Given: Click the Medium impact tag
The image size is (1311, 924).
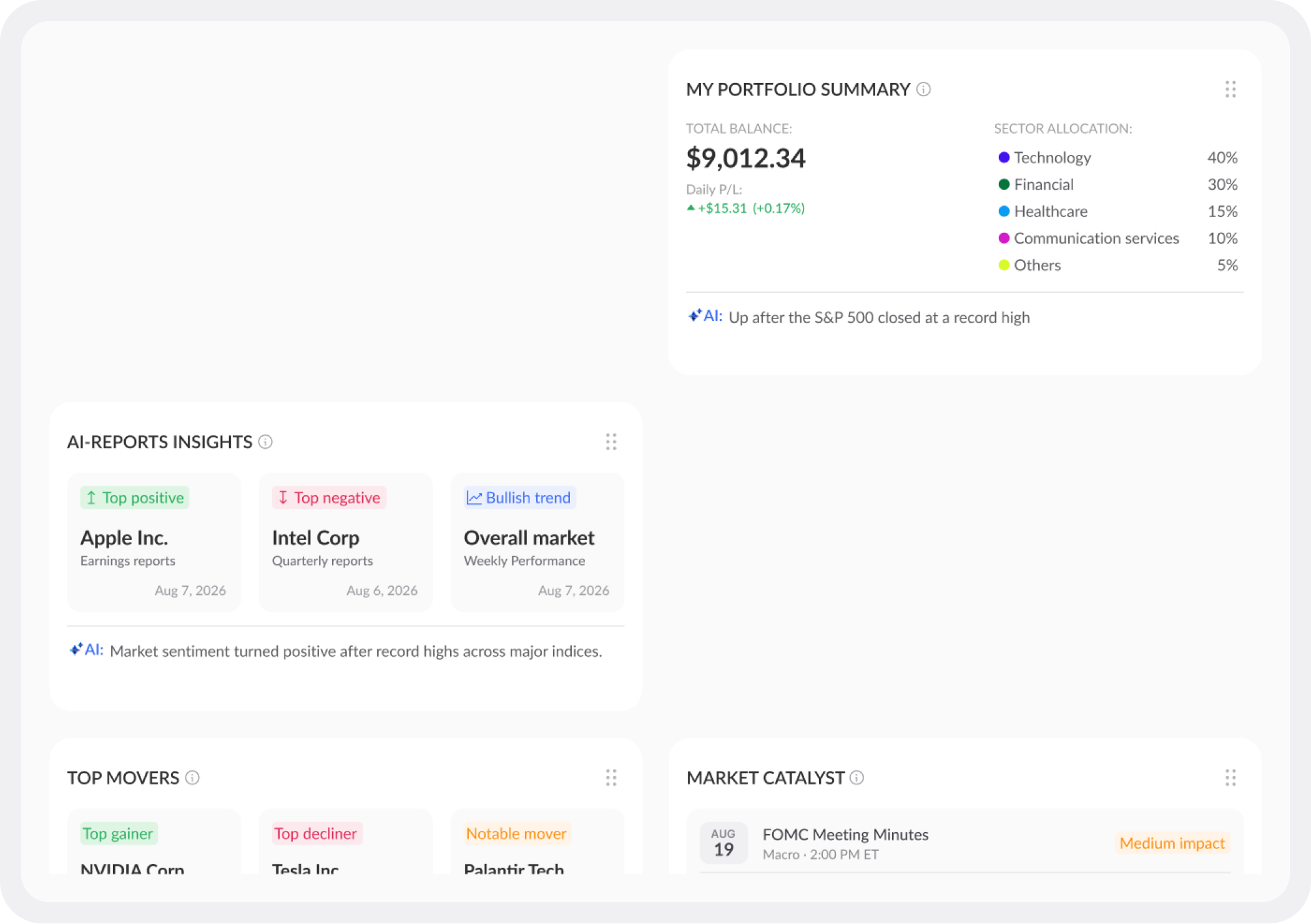Looking at the screenshot, I should pos(1172,843).
